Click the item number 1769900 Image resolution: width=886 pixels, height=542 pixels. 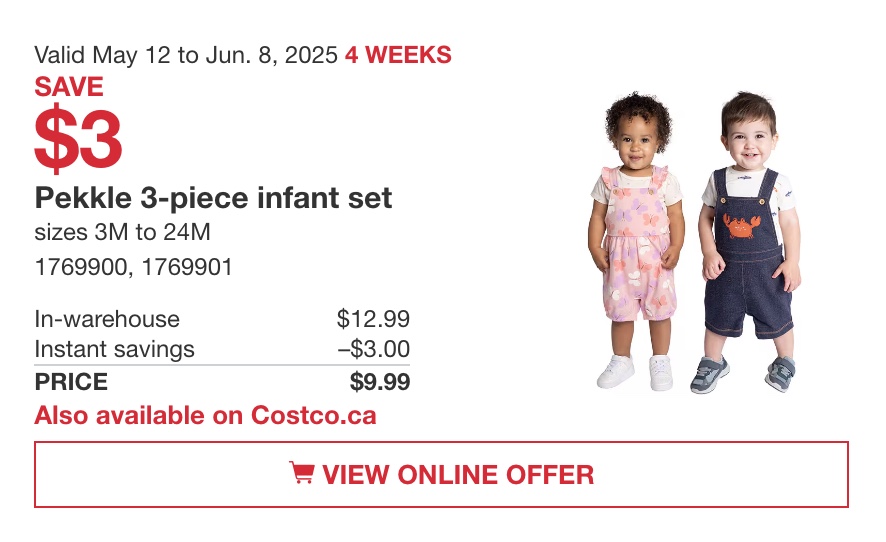(x=81, y=267)
